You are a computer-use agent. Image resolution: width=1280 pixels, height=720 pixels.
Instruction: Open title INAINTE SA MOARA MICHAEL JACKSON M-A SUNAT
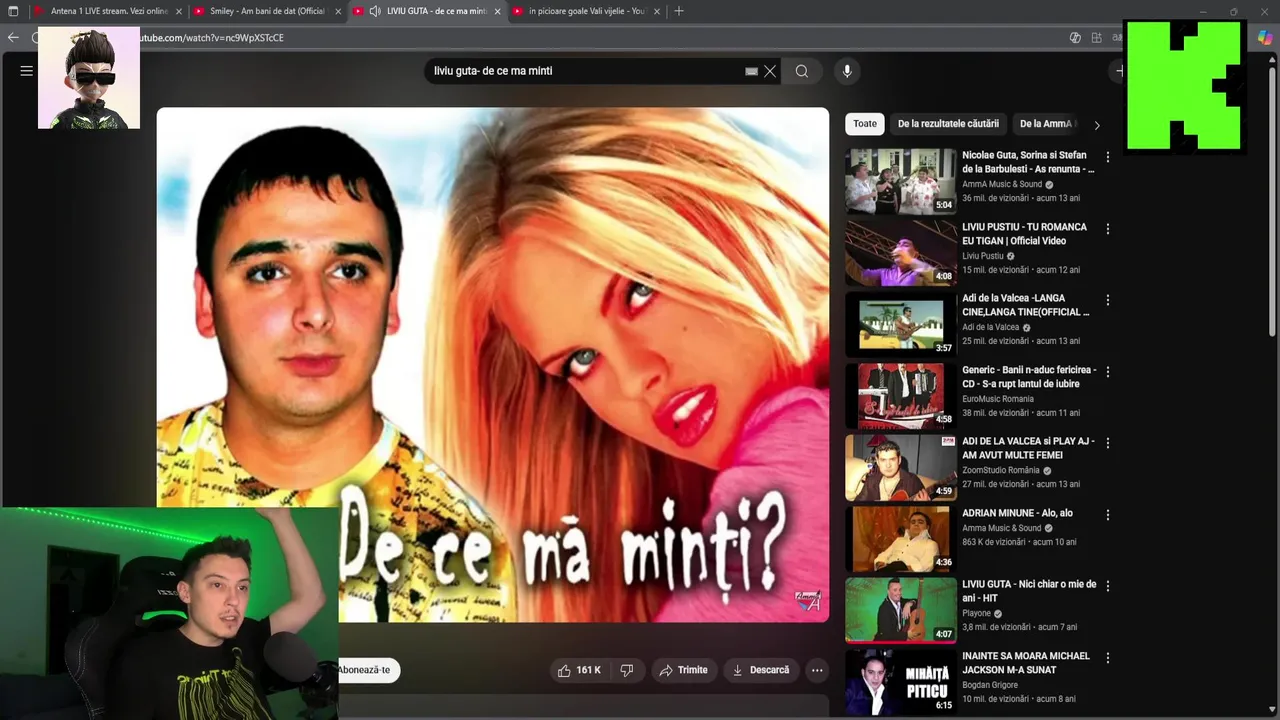coord(1026,663)
